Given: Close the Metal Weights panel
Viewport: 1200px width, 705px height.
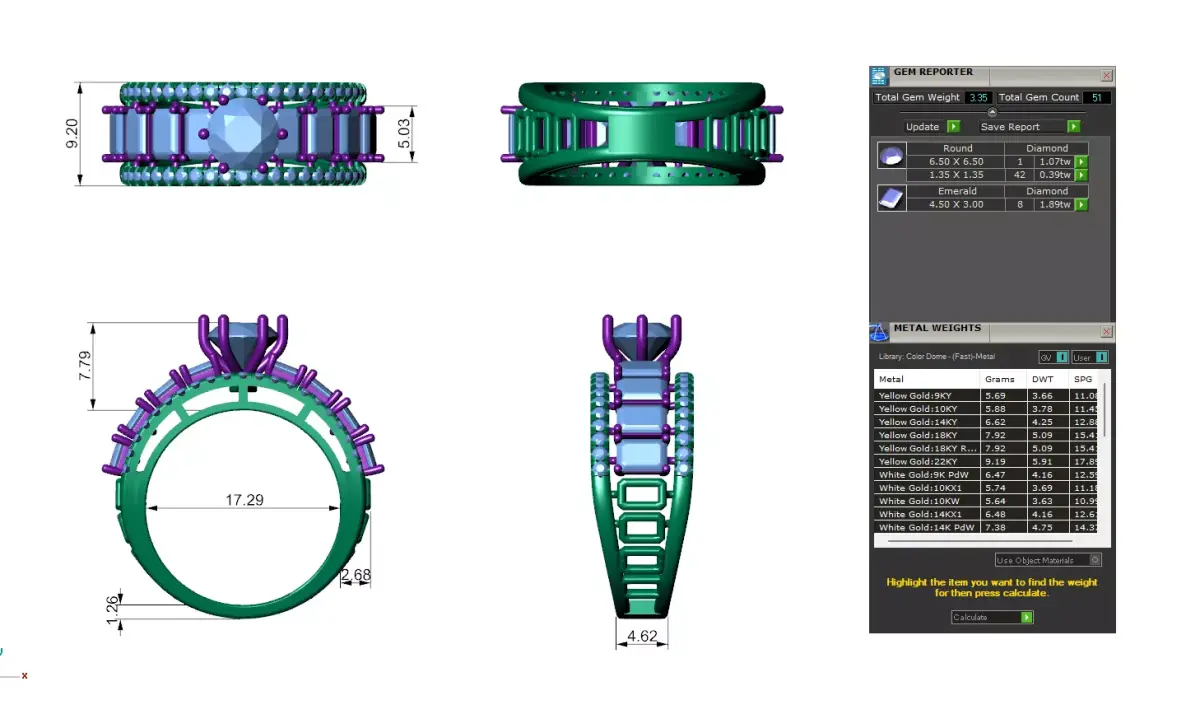Looking at the screenshot, I should point(1106,331).
